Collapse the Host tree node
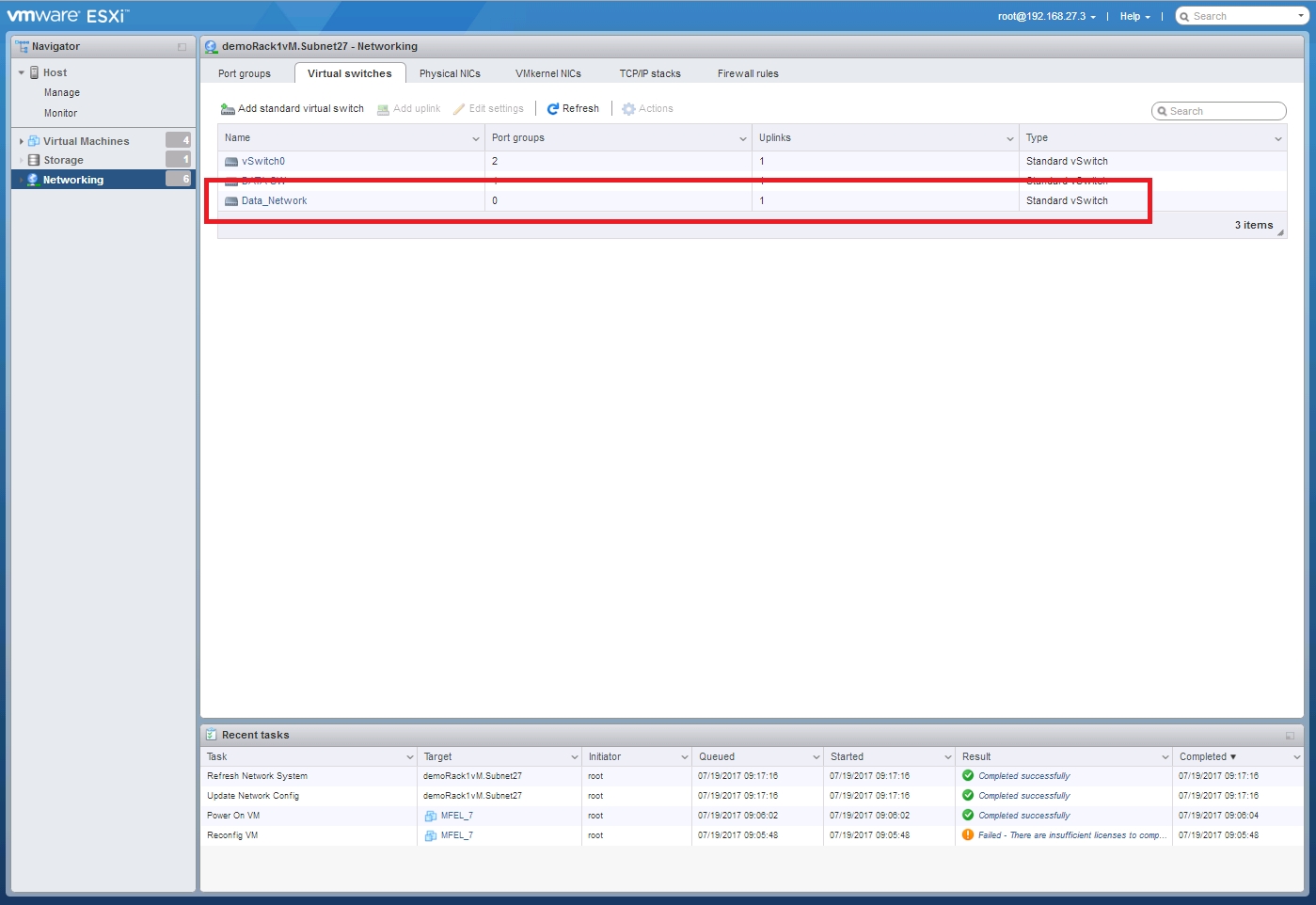Viewport: 1316px width, 905px height. pos(22,72)
